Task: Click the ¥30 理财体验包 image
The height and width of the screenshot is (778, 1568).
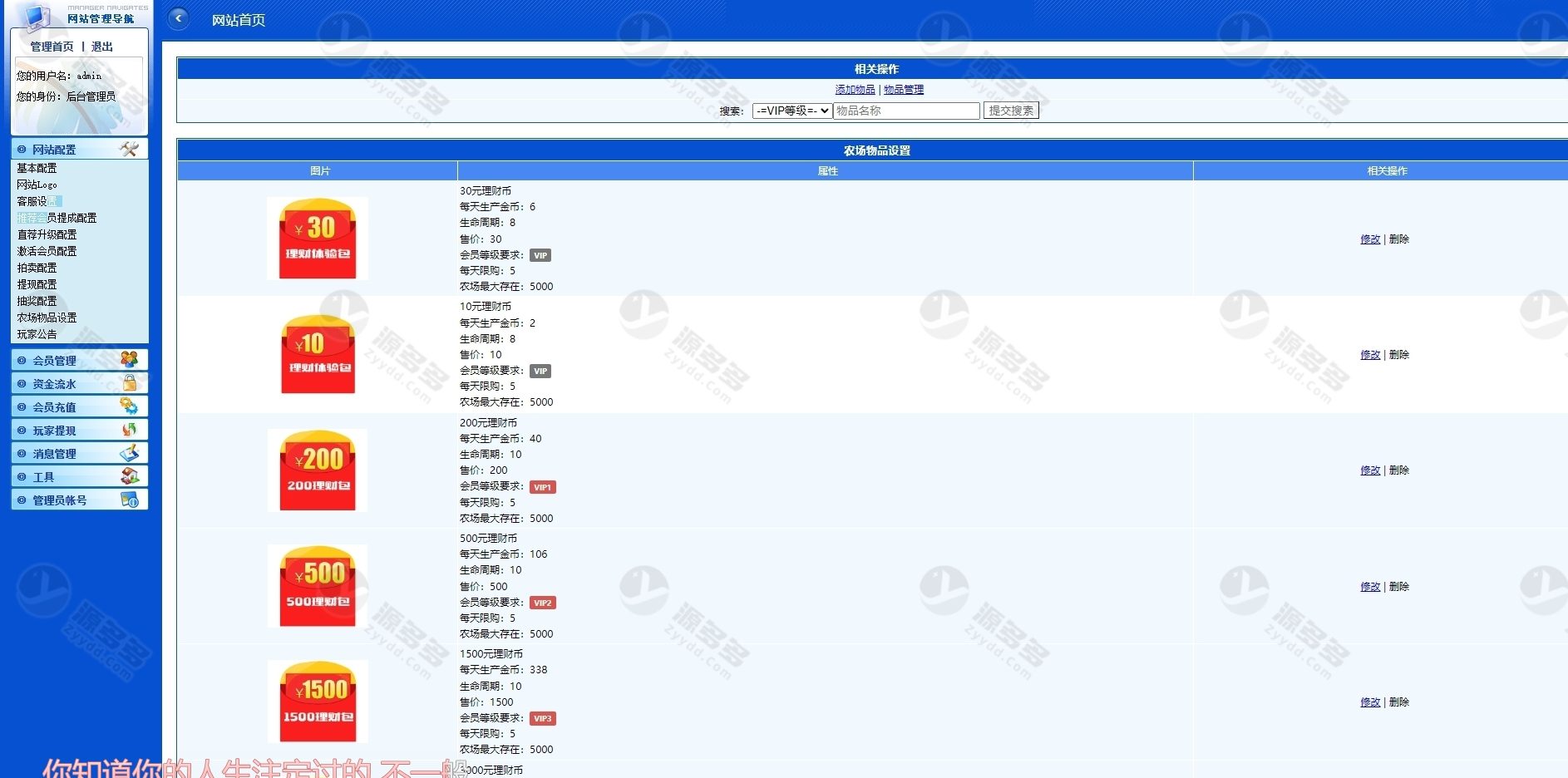Action: point(318,239)
